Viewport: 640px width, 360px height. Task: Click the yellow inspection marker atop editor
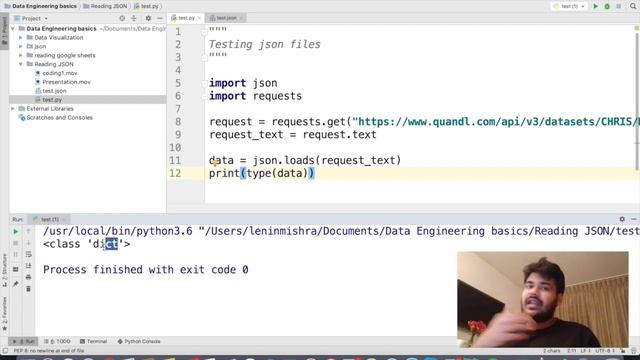637,28
